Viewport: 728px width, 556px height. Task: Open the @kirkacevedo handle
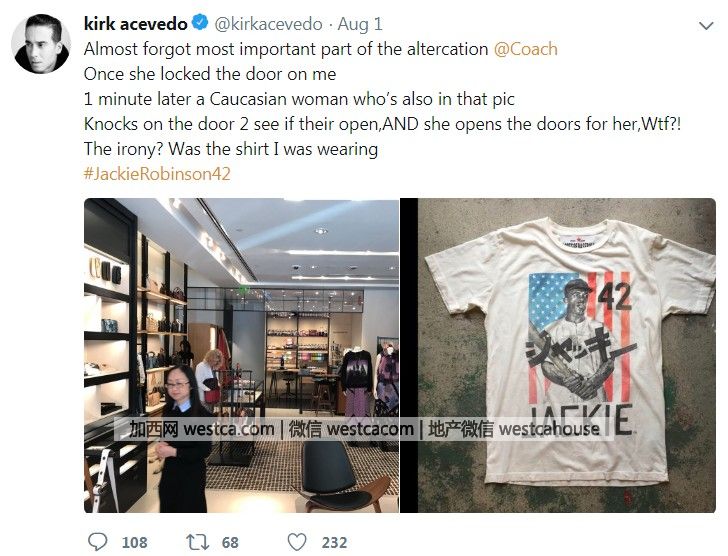268,24
